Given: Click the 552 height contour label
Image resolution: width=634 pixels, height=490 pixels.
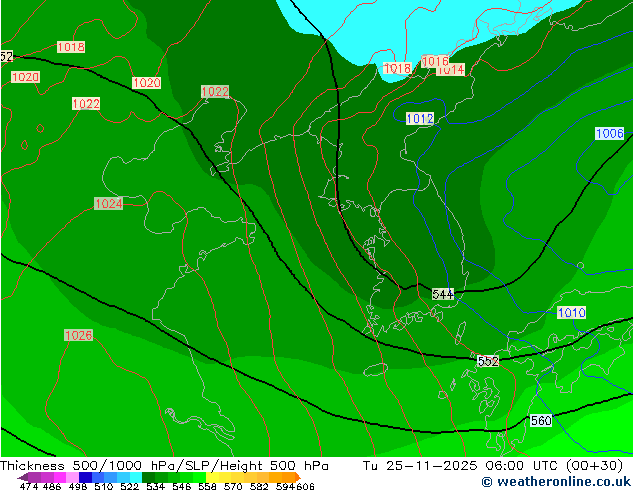Looking at the screenshot, I should (x=488, y=361).
